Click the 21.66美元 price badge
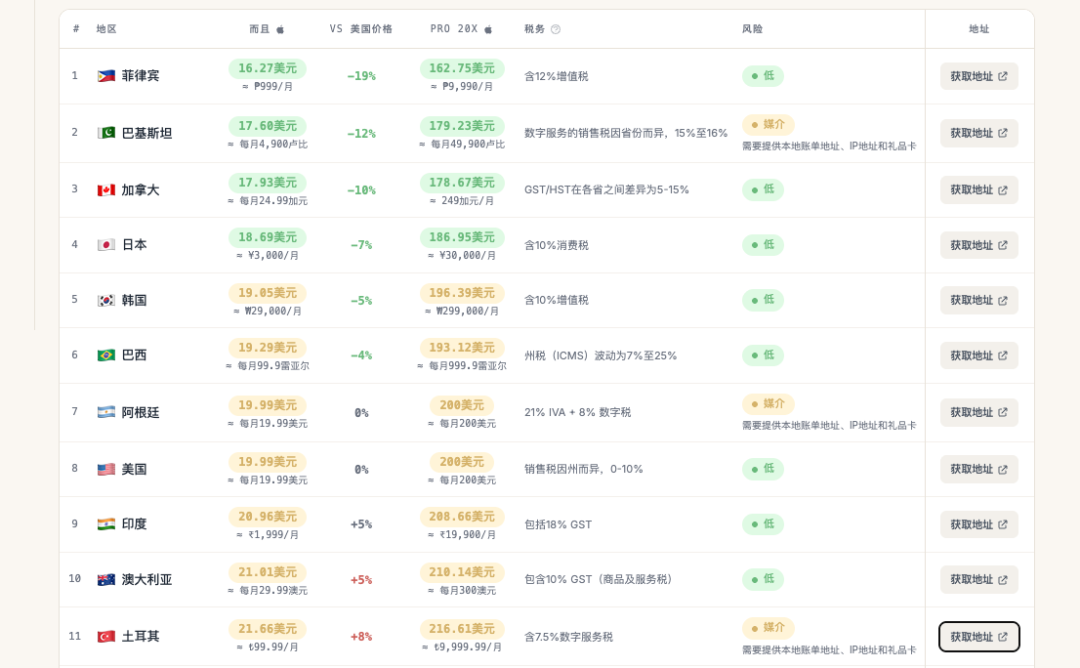This screenshot has width=1080, height=668. coord(267,629)
